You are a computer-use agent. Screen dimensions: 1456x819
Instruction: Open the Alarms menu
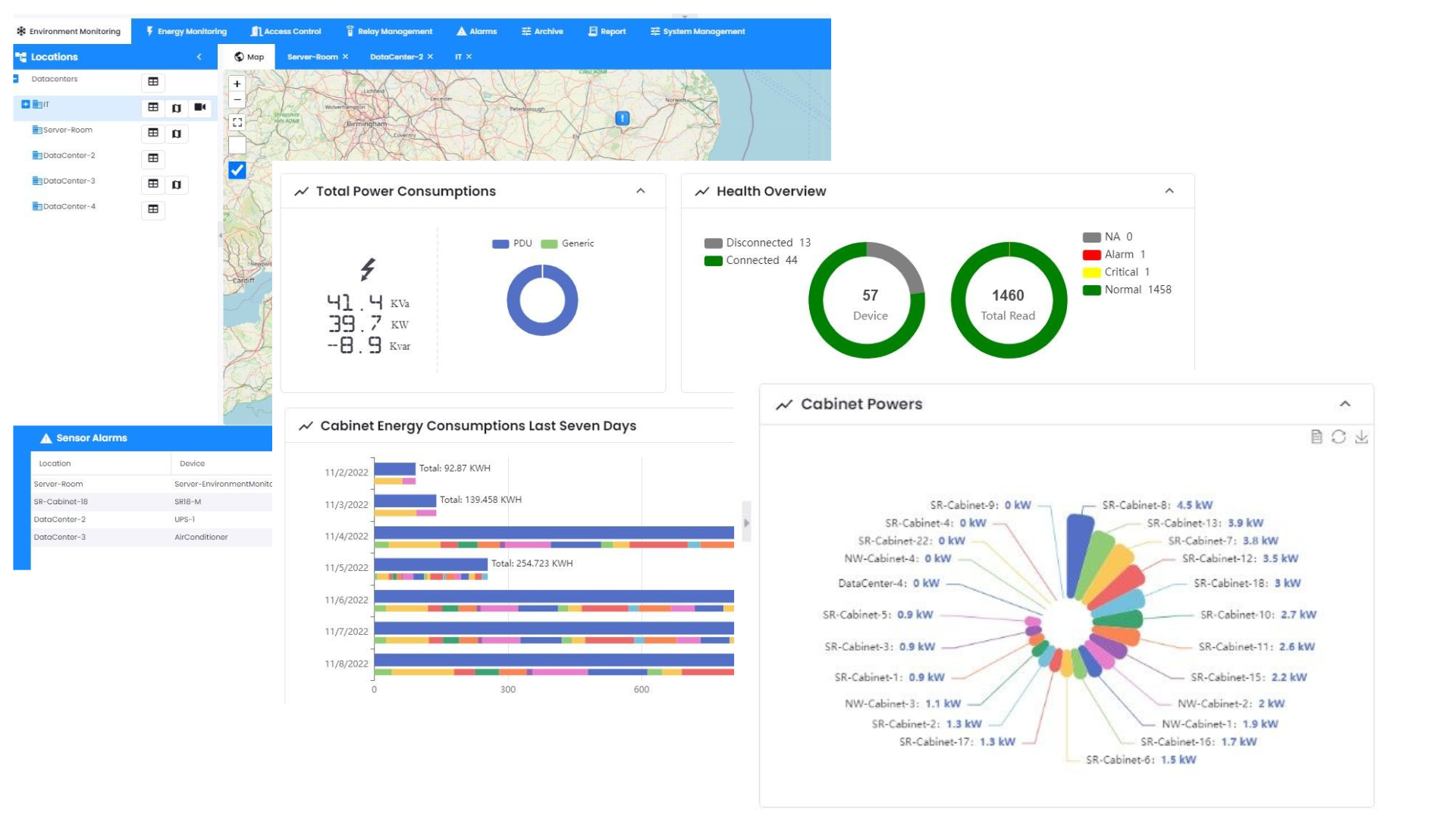point(476,31)
